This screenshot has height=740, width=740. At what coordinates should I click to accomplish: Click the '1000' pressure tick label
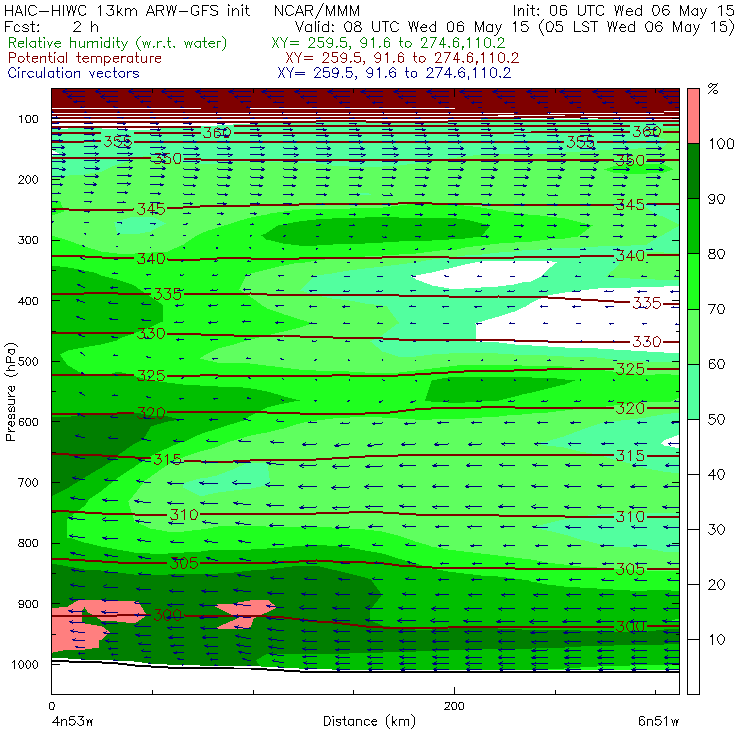[x=24, y=664]
